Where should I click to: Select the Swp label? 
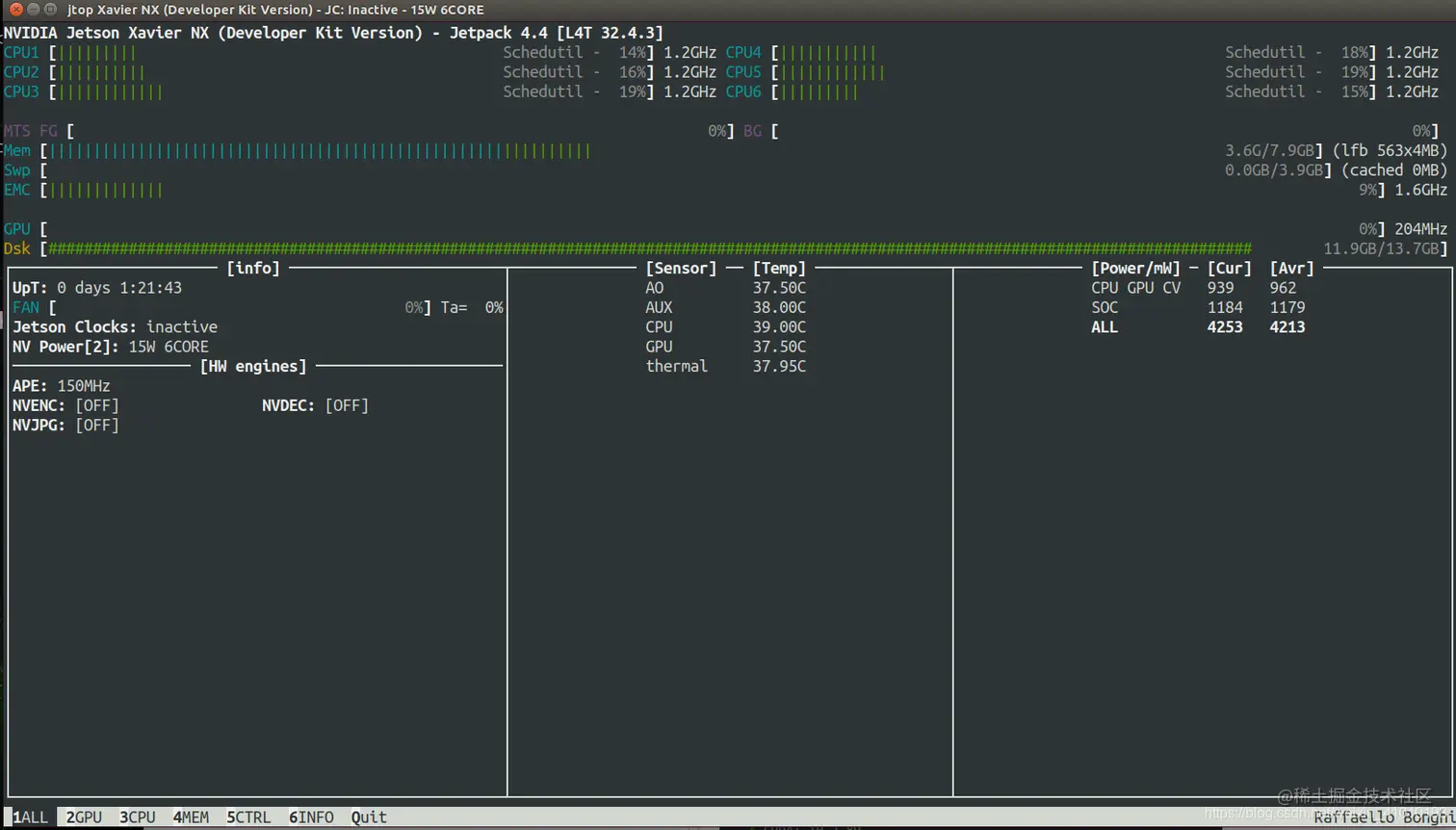(x=16, y=170)
